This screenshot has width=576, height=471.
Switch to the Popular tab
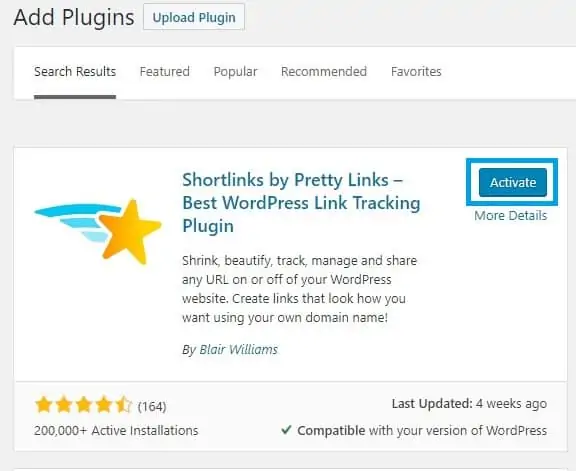tap(235, 72)
